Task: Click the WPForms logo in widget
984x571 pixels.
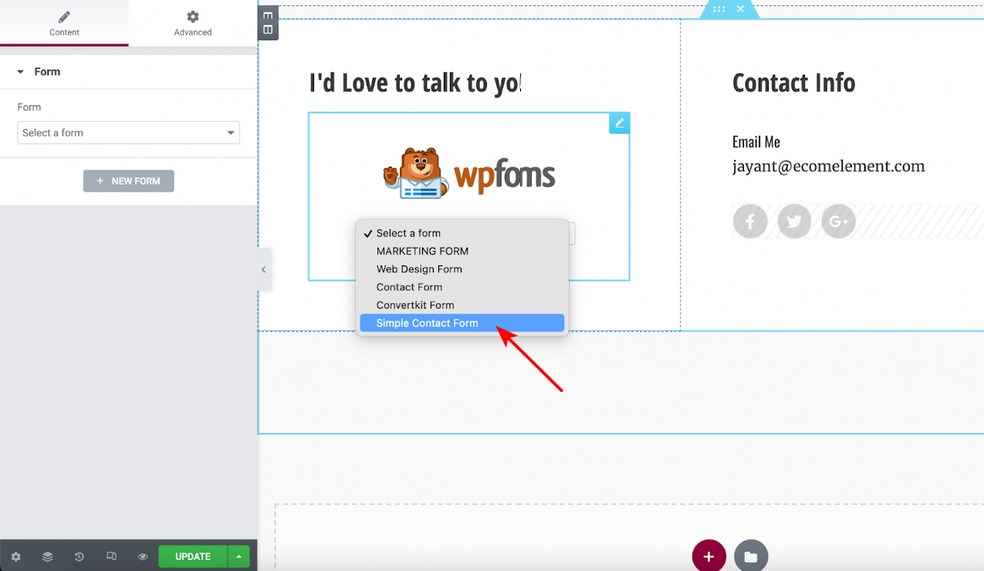Action: [x=469, y=174]
